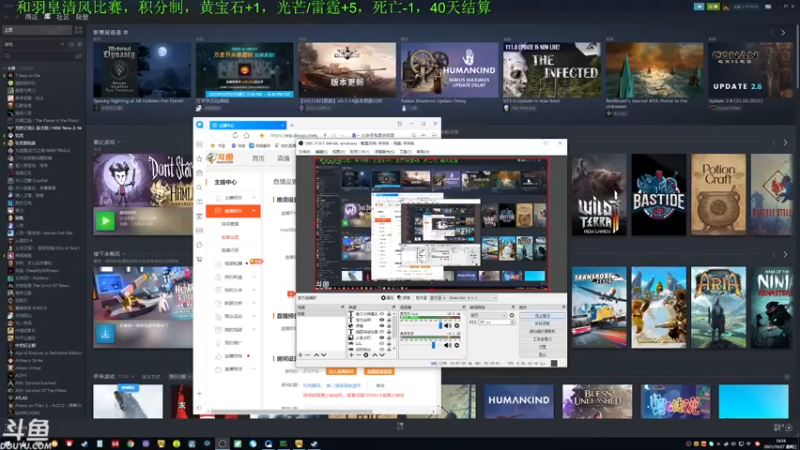The width and height of the screenshot is (800, 450).
Task: Select 7 Days to Die in Steam library
Action: 28,76
